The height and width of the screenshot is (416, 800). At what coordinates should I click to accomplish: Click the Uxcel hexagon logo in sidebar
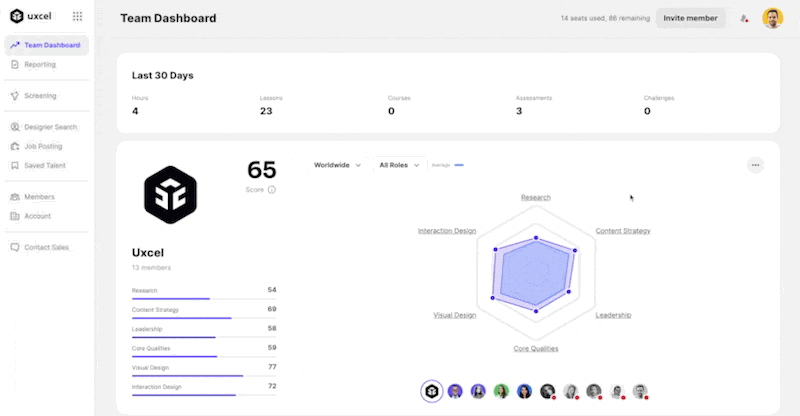pyautogui.click(x=17, y=16)
